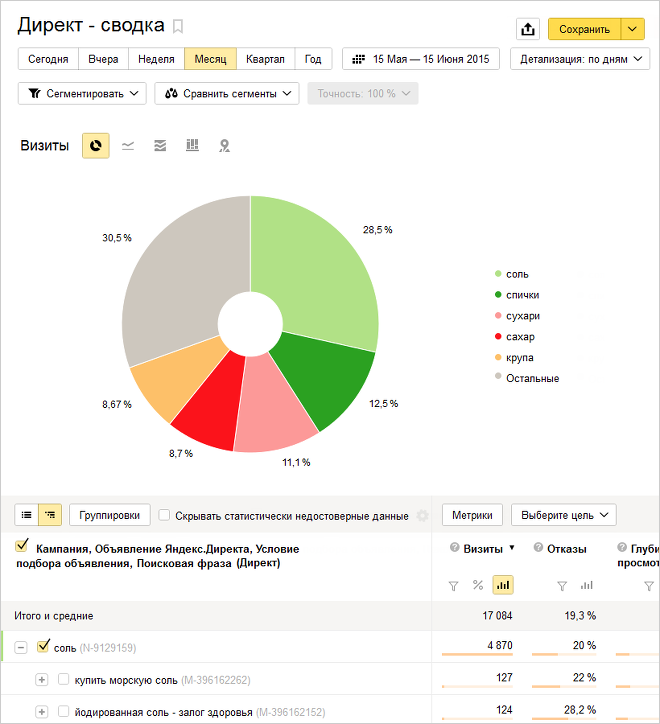Click the filter funnel under Отказы

pyautogui.click(x=562, y=586)
